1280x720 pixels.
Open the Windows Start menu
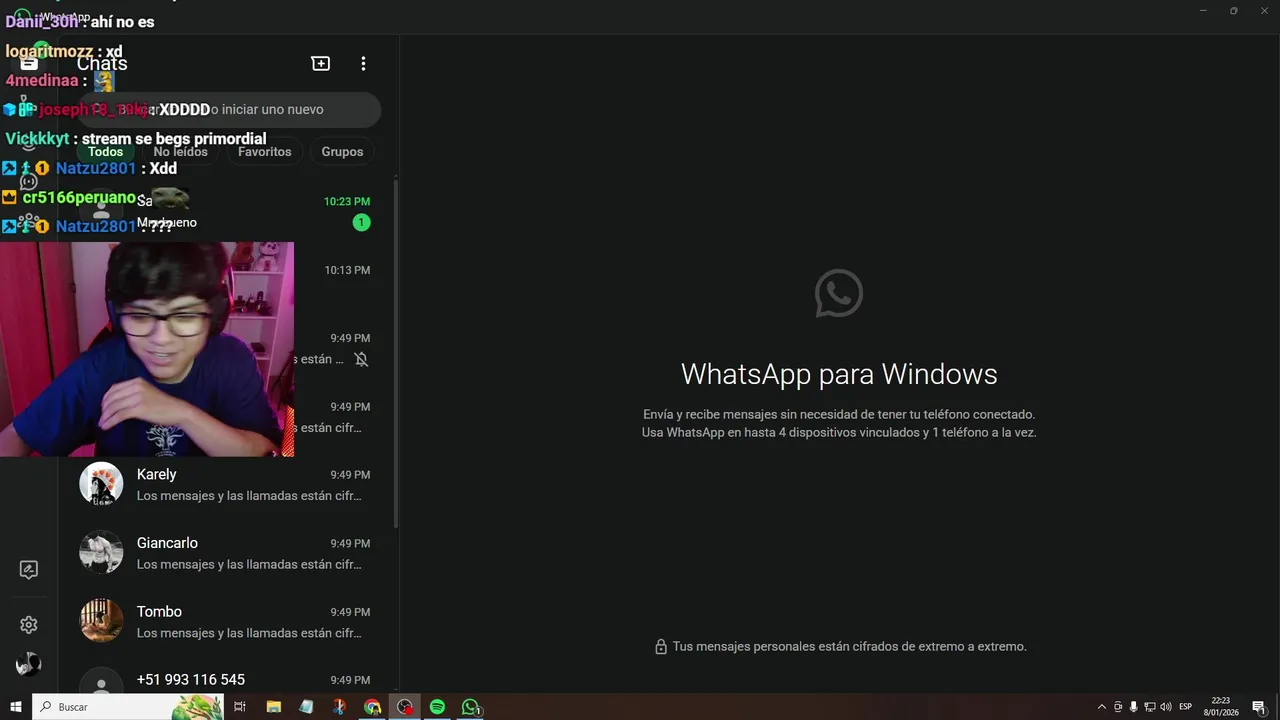pos(16,707)
